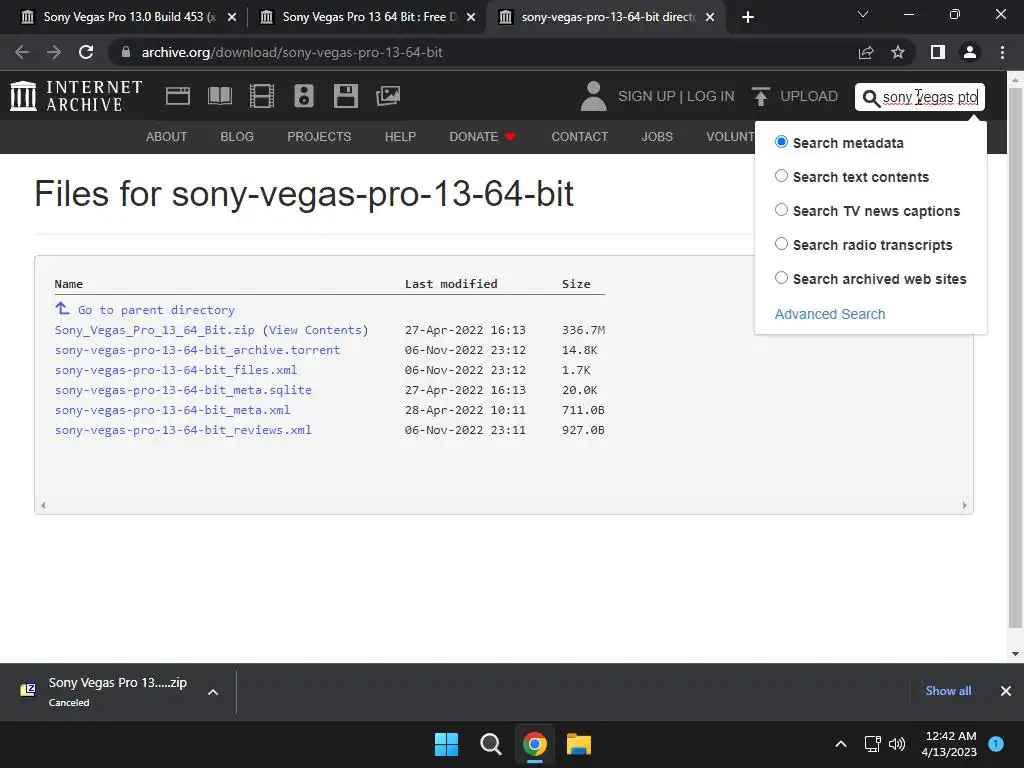Select Search TV news captions option
1024x768 pixels.
coord(781,210)
